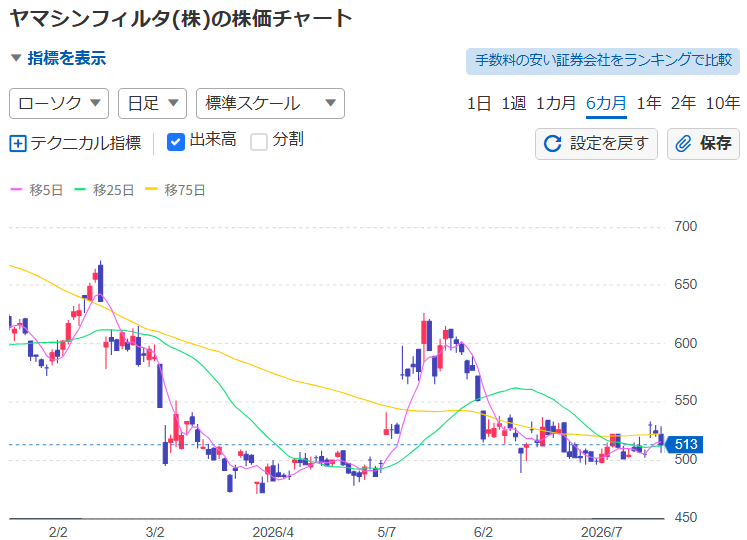The width and height of the screenshot is (747, 540).
Task: Click the 700 price axis label
Action: [x=686, y=226]
